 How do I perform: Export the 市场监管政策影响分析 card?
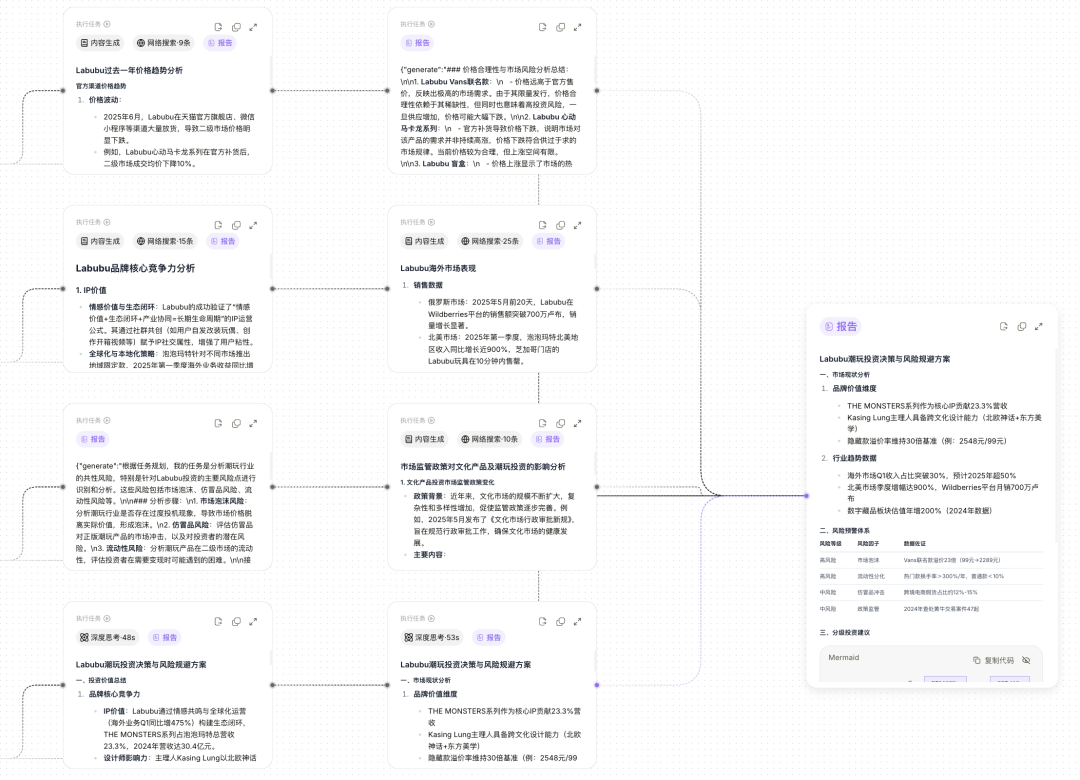coord(543,423)
